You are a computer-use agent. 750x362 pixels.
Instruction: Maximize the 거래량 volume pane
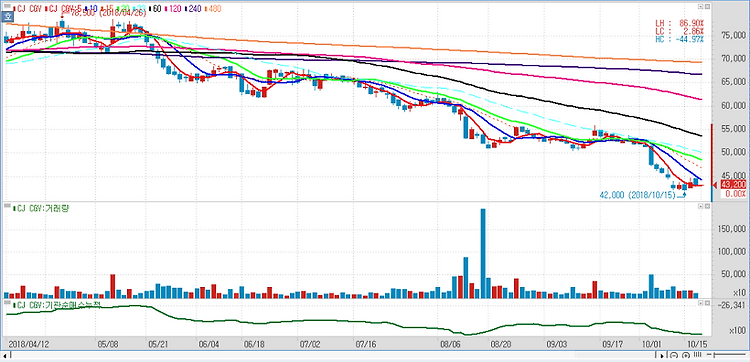(x=701, y=206)
